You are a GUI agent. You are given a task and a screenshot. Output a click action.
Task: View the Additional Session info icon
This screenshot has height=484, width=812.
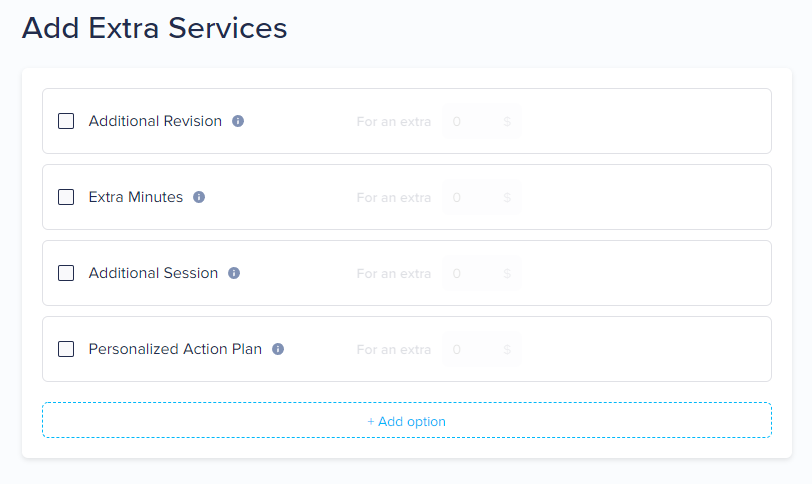[234, 273]
